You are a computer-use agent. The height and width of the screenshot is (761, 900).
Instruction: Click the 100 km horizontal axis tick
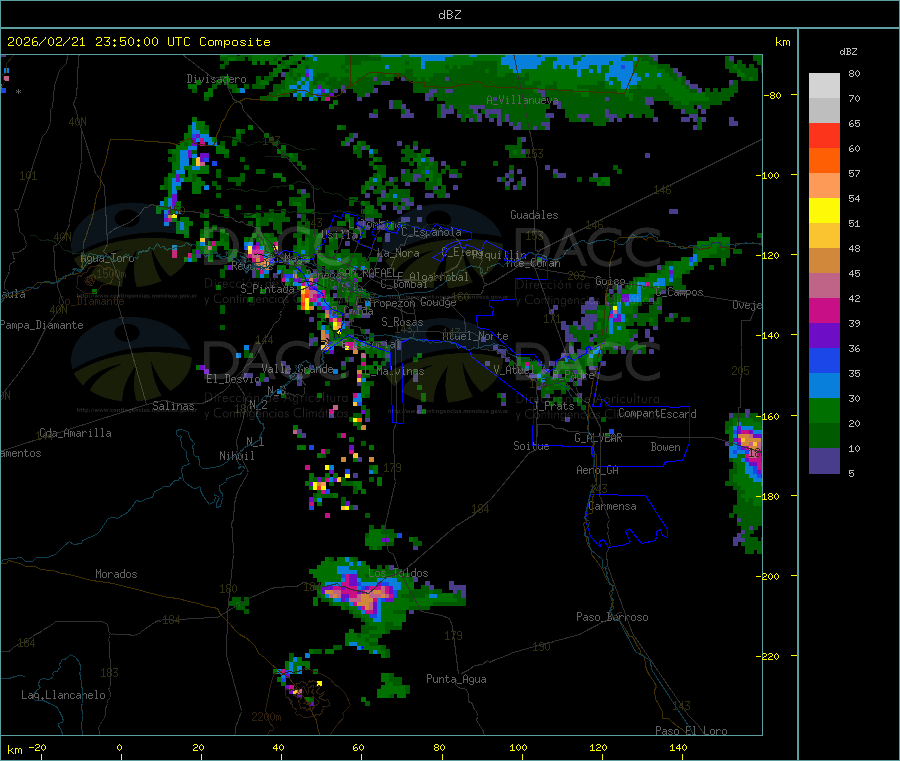pyautogui.click(x=518, y=747)
